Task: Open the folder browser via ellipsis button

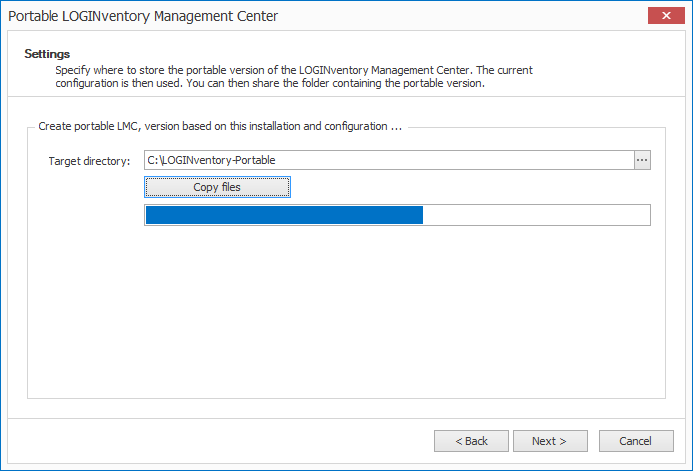Action: (642, 160)
